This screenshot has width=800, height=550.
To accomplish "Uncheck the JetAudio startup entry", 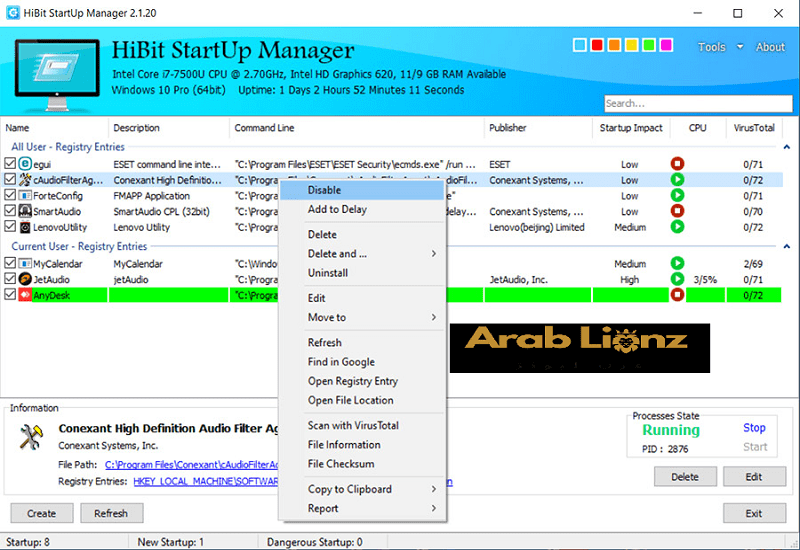I will coord(10,279).
